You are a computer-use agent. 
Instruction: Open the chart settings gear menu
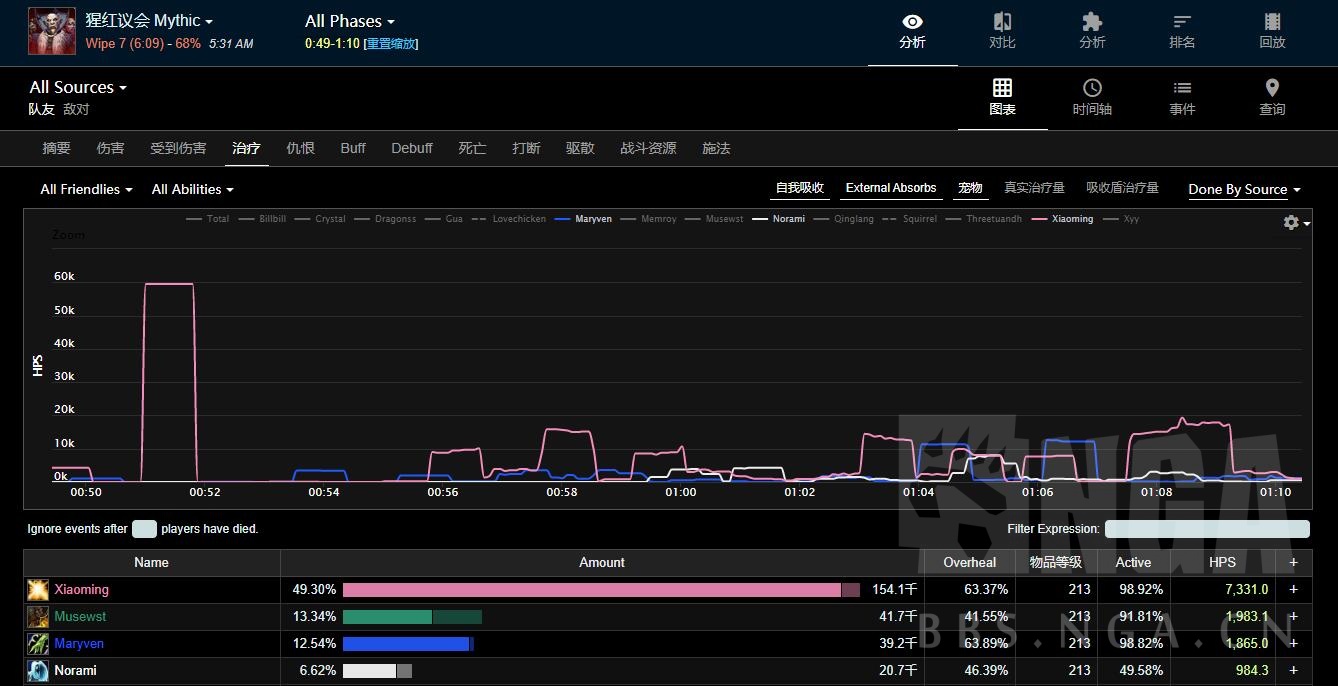pyautogui.click(x=1295, y=223)
